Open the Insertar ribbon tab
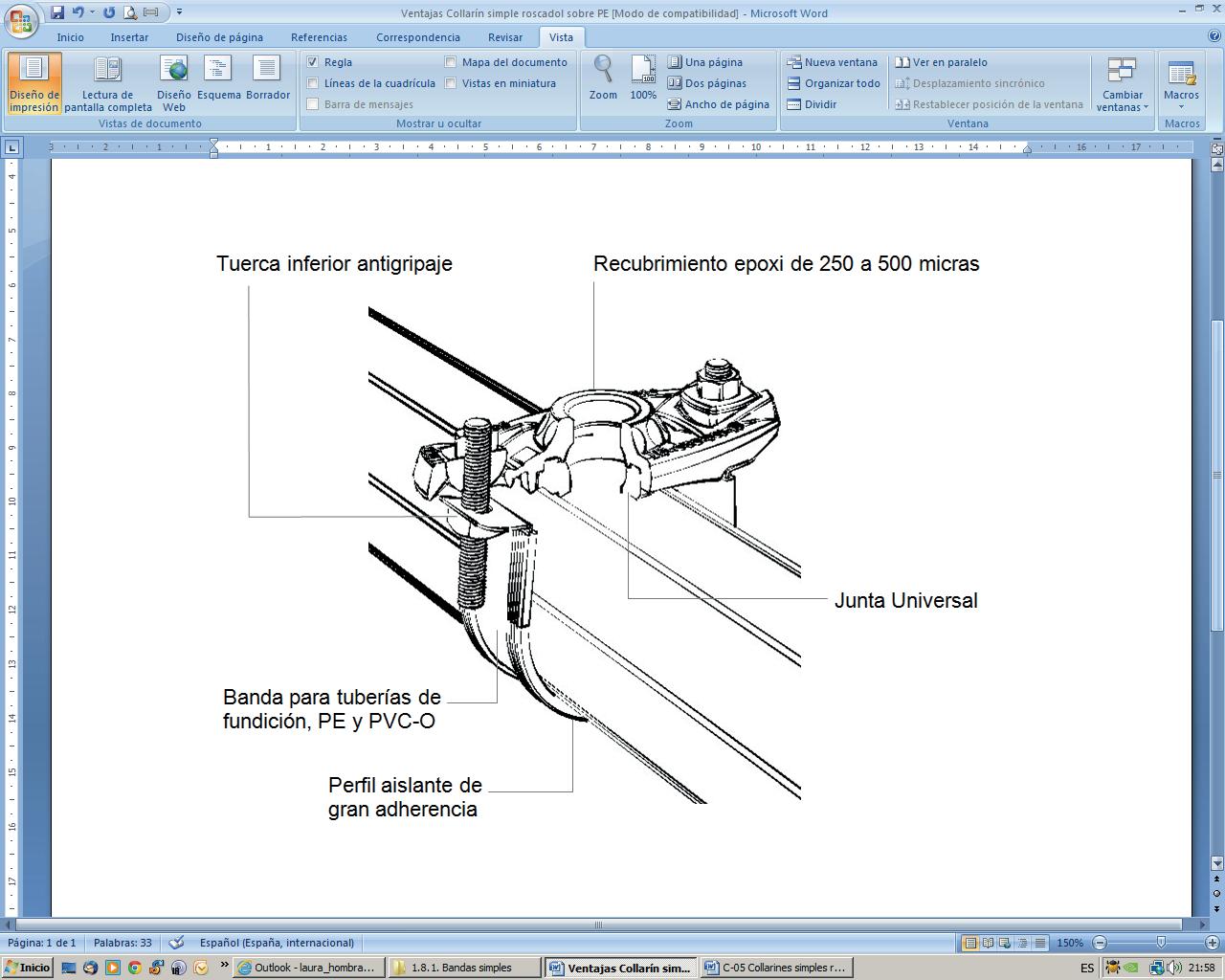Screen dimensions: 1225x980 tap(129, 37)
